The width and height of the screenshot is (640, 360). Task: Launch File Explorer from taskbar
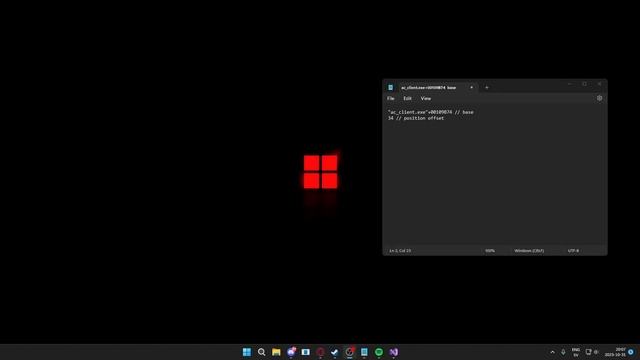276,352
